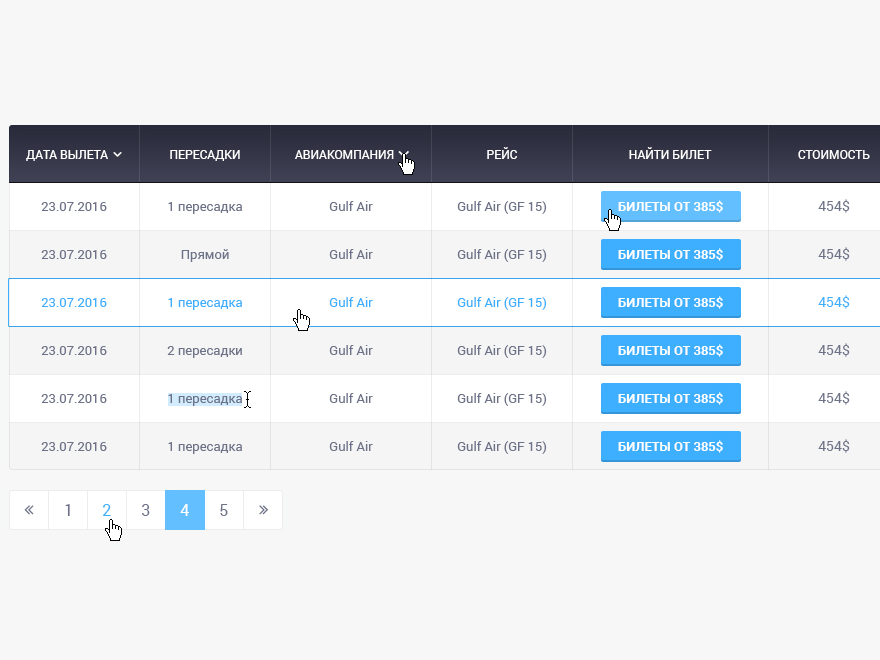Click the active page 4 button
Screen dimensions: 880x660
tap(185, 510)
